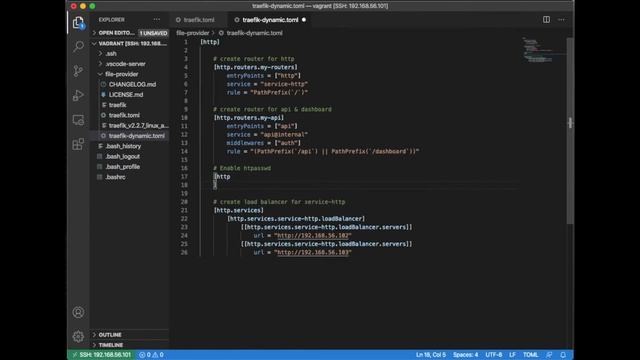
Task: Open .bash_history file
Action: (x=129, y=146)
